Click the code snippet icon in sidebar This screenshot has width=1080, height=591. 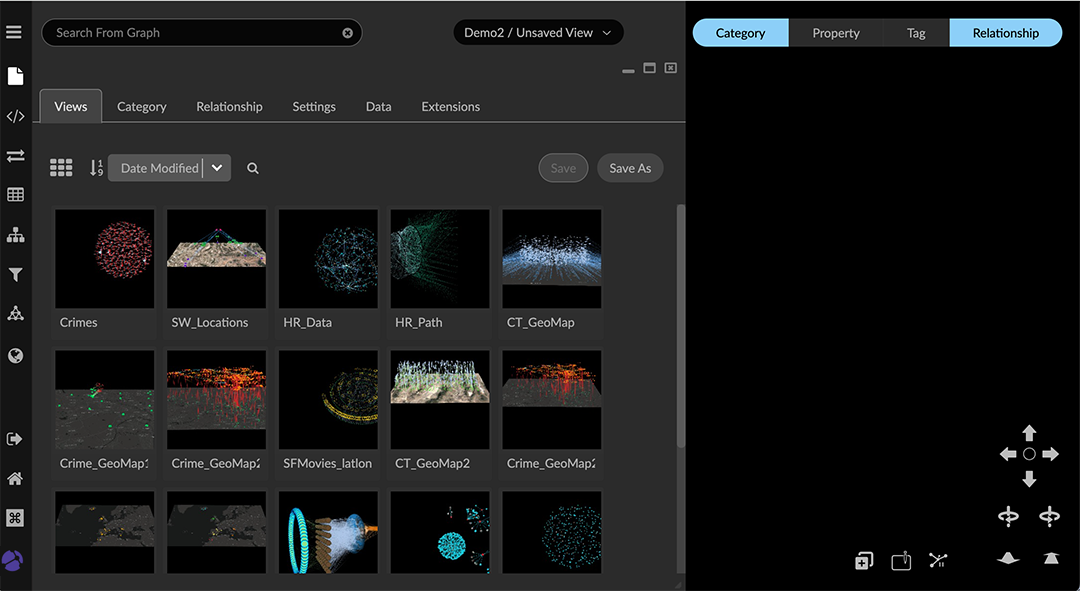[15, 116]
